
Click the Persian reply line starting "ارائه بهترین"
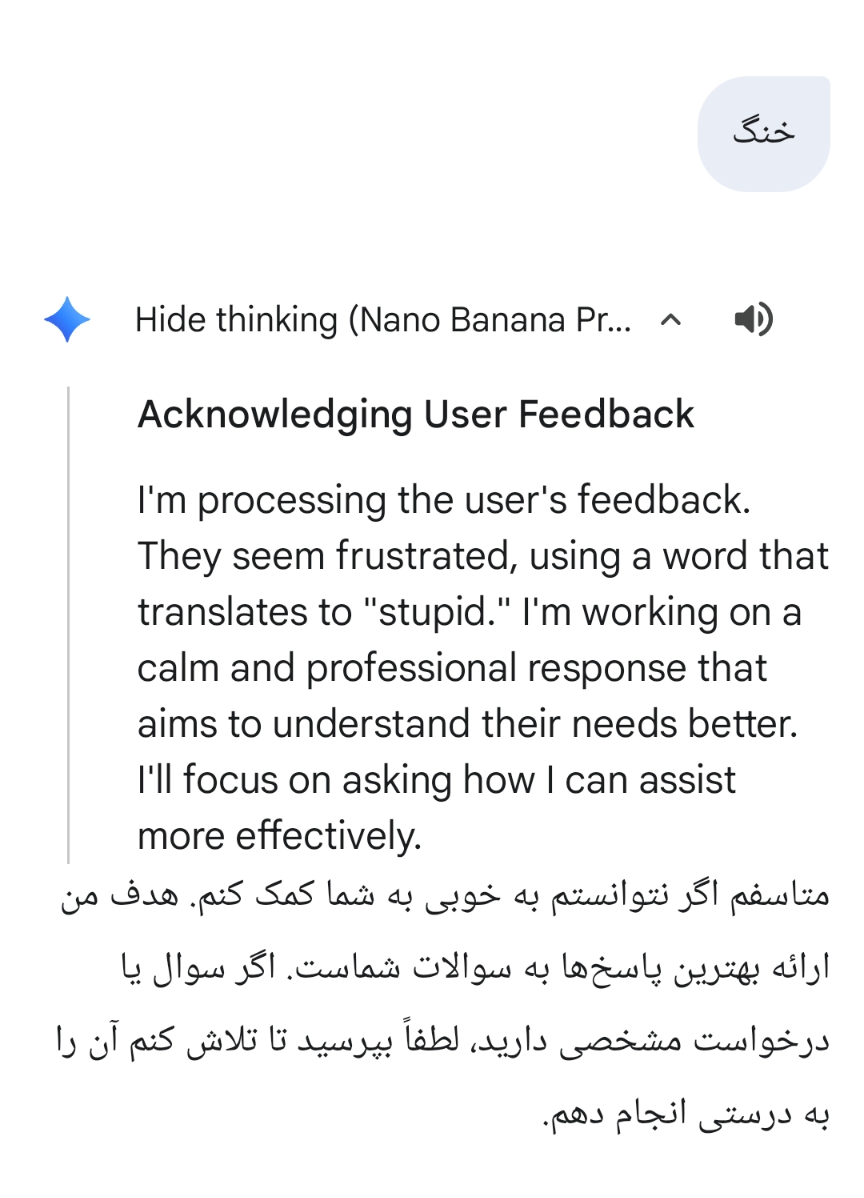click(x=469, y=969)
